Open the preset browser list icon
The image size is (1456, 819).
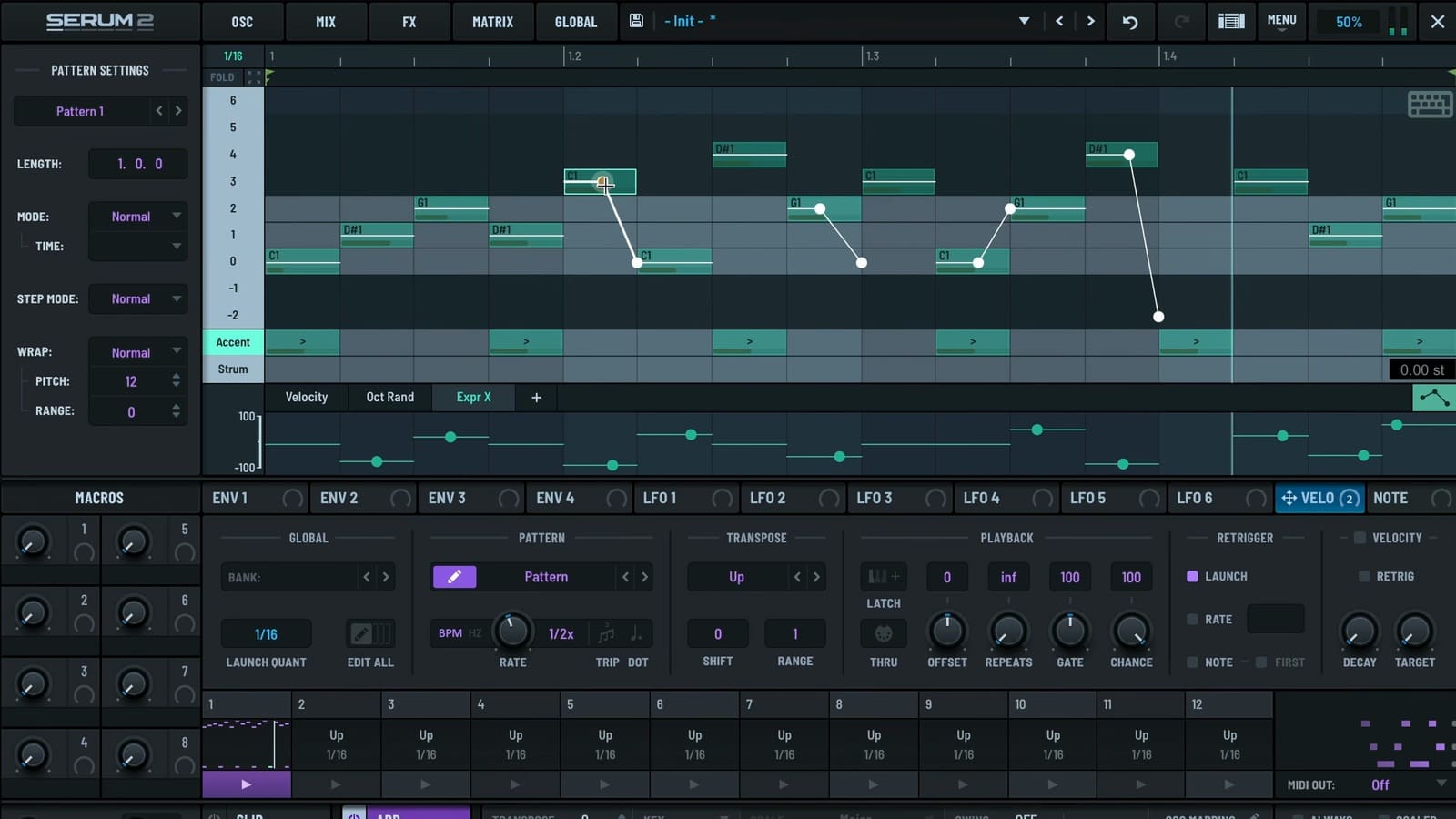click(1231, 21)
